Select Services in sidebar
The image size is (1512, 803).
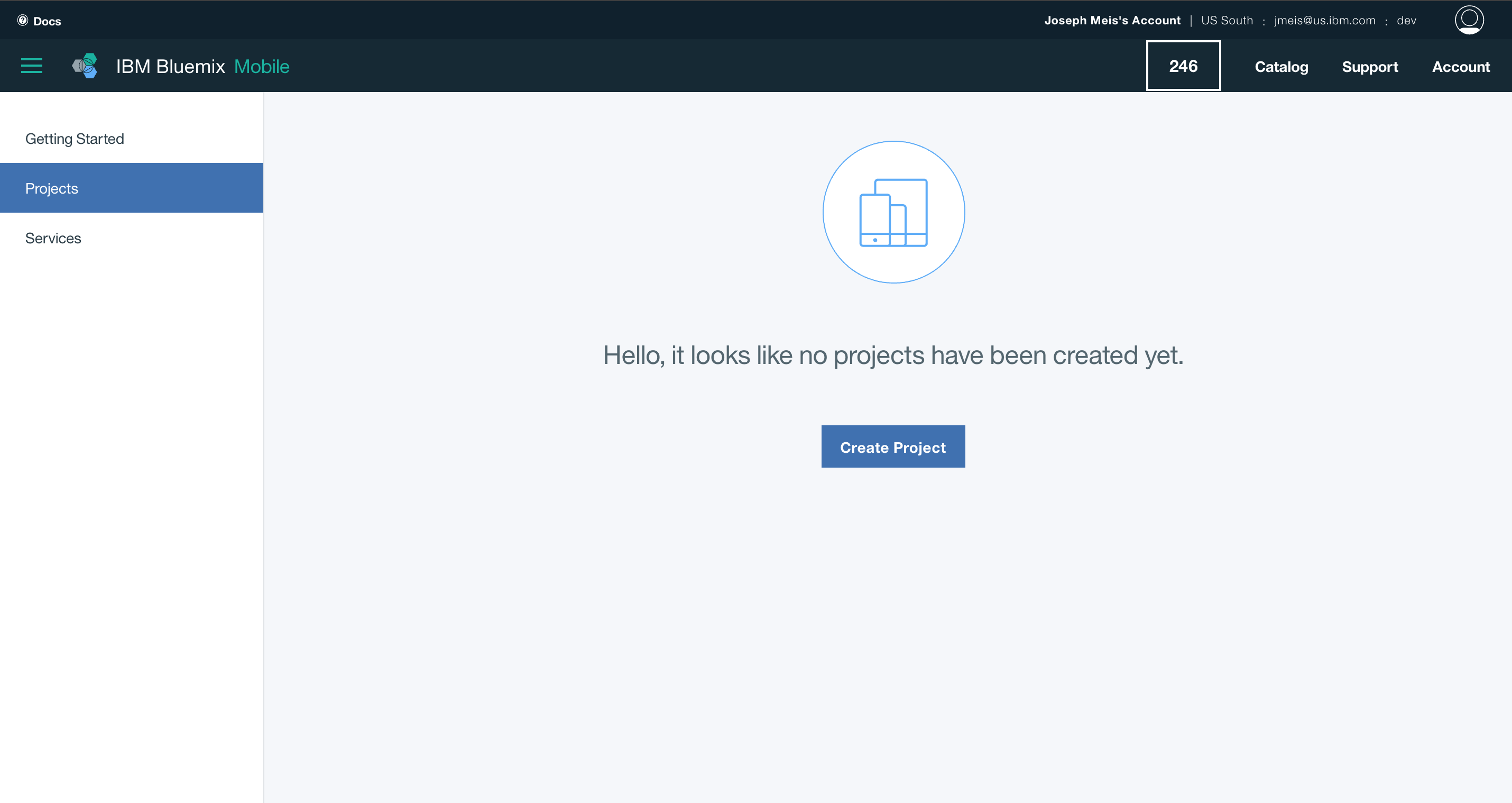coord(53,238)
